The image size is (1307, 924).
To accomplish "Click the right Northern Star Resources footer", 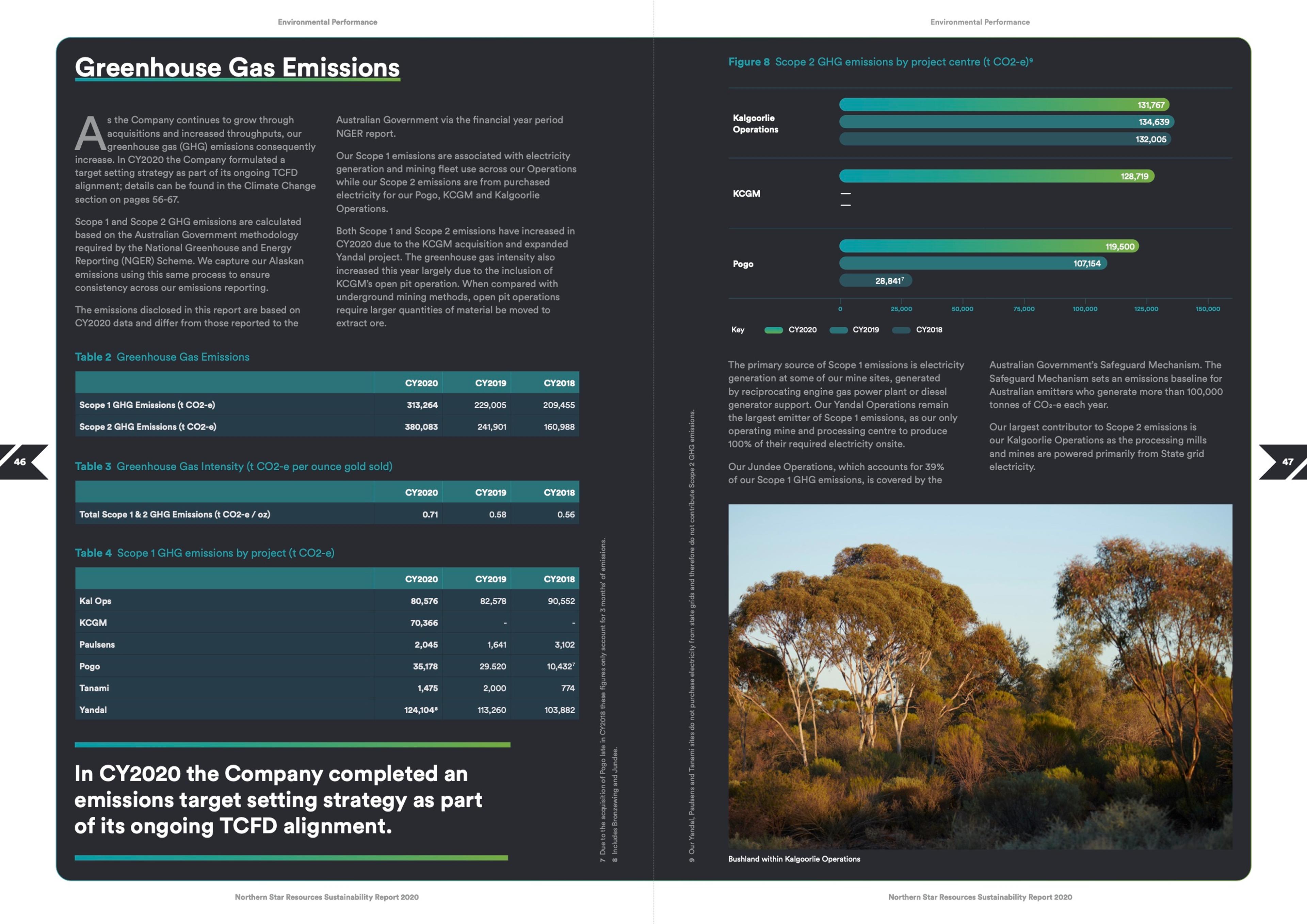I will pyautogui.click(x=980, y=897).
